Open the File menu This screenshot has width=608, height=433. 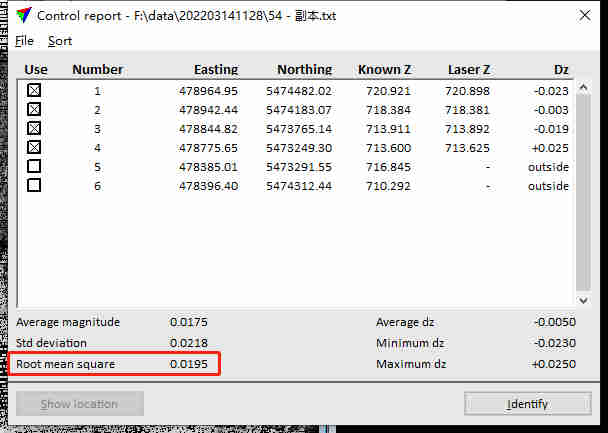tap(25, 41)
